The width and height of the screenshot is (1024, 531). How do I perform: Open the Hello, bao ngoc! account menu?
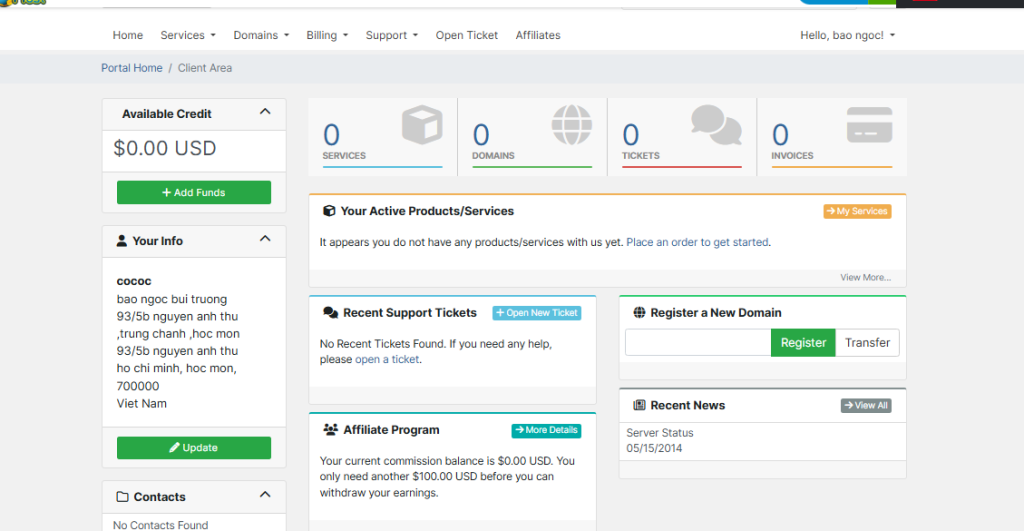click(x=848, y=35)
